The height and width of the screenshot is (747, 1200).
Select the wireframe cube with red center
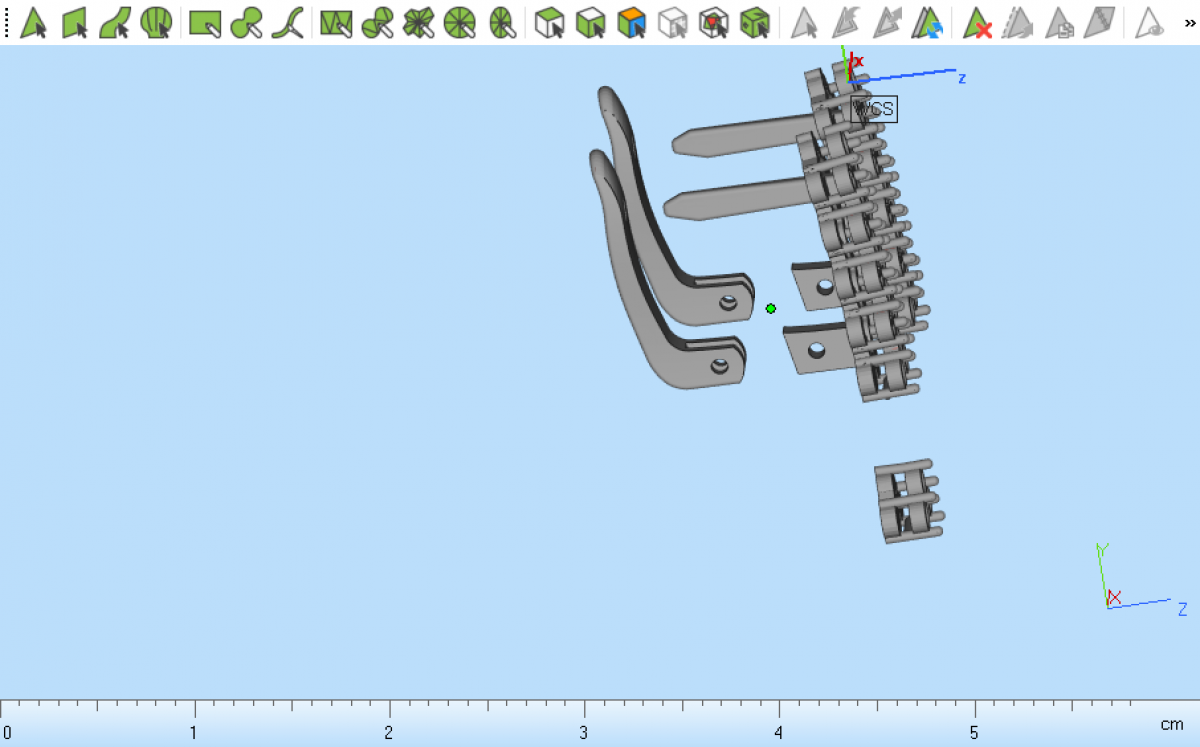click(713, 22)
